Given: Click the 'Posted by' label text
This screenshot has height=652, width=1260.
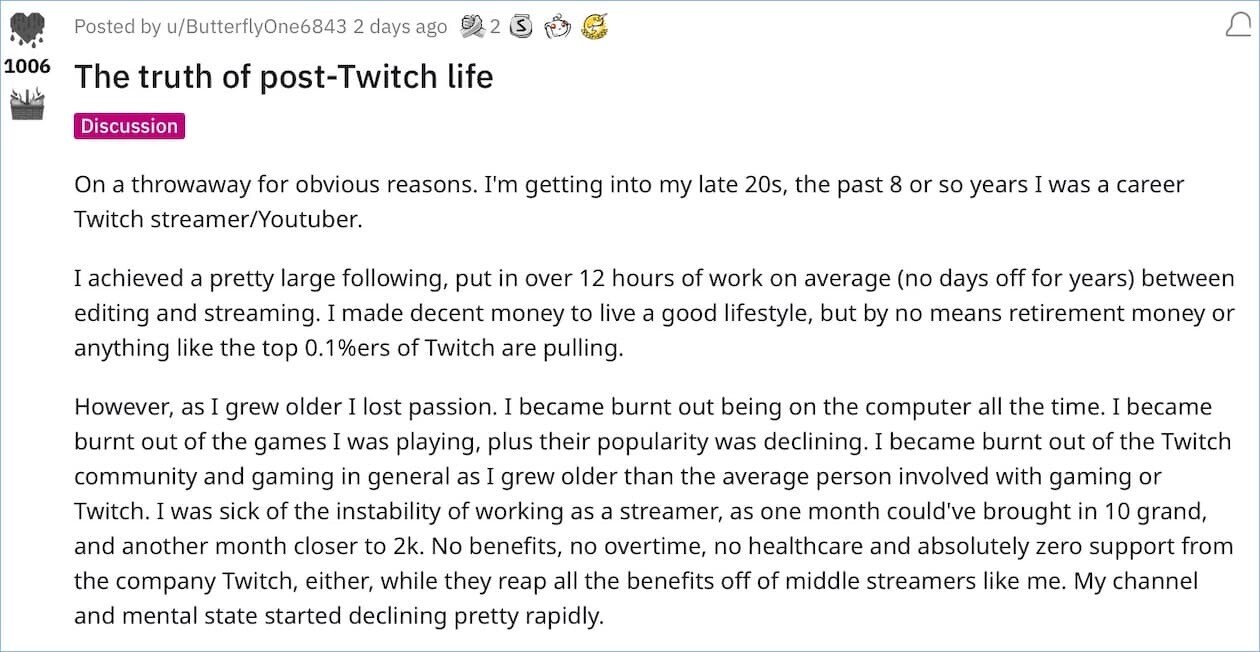Looking at the screenshot, I should pyautogui.click(x=118, y=27).
